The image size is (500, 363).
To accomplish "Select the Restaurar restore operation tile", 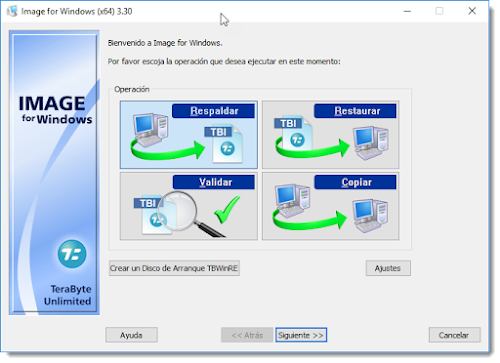I will [330, 135].
